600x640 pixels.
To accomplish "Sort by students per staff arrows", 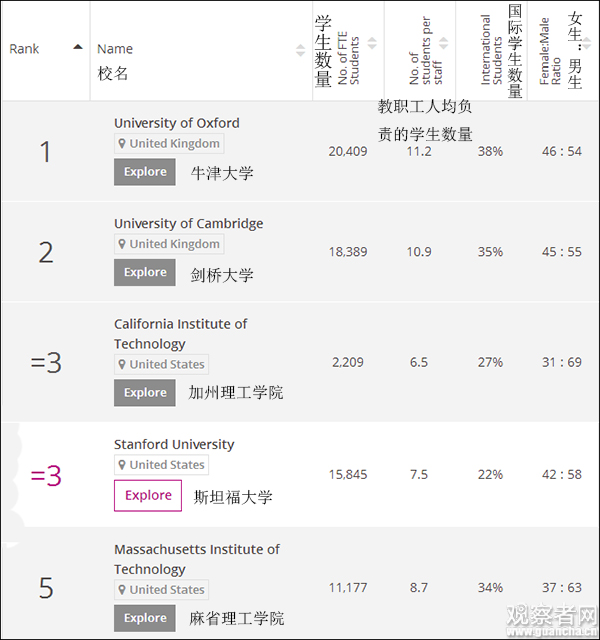I will pyautogui.click(x=444, y=44).
